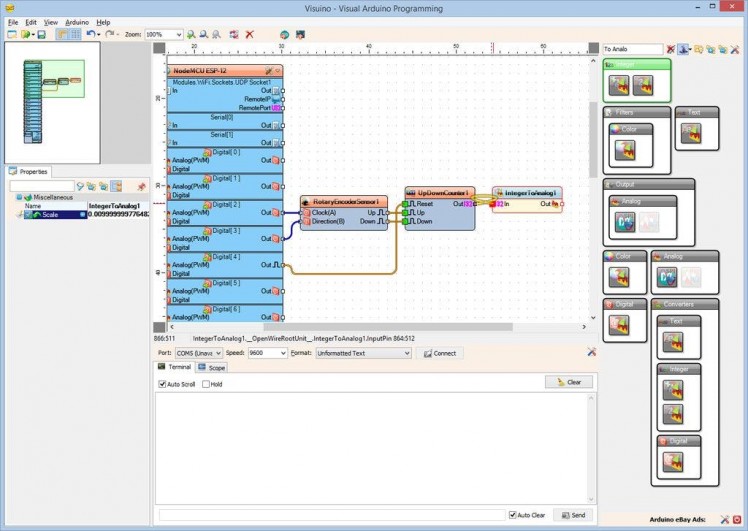Screen dimensions: 748x531
Task: Click the Save project toolbar icon
Action: [x=41, y=34]
